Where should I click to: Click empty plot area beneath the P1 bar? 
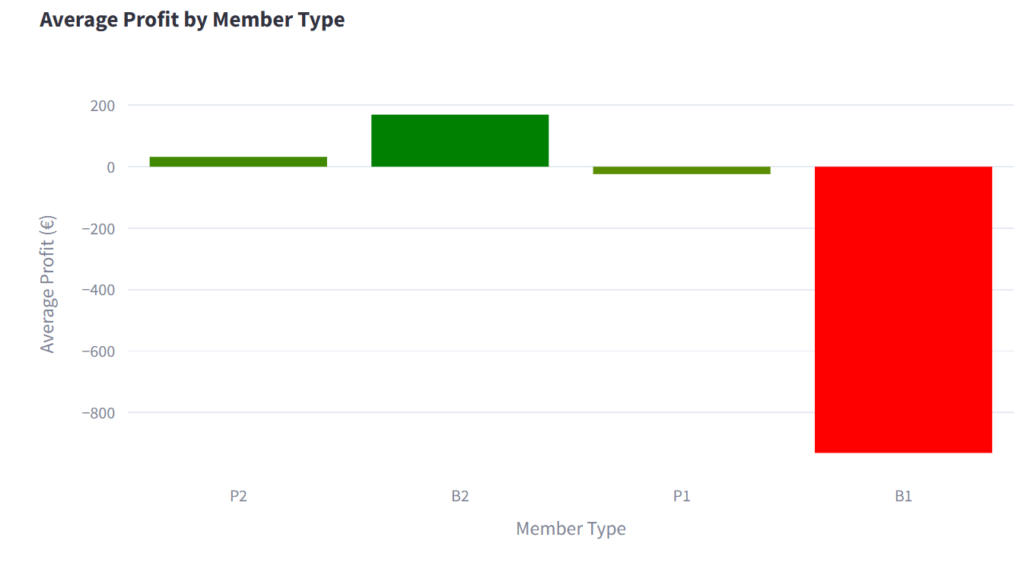(681, 320)
